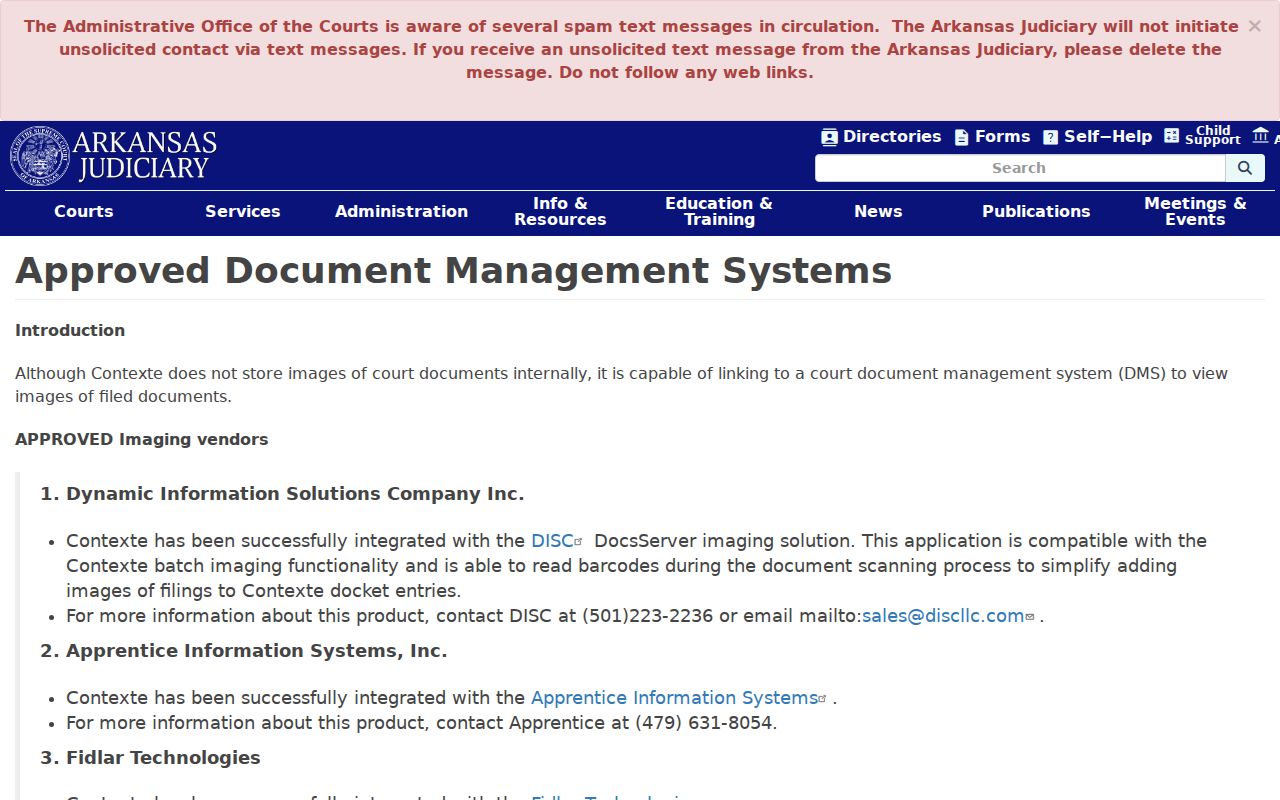Email sales@discllc.com link

click(943, 616)
